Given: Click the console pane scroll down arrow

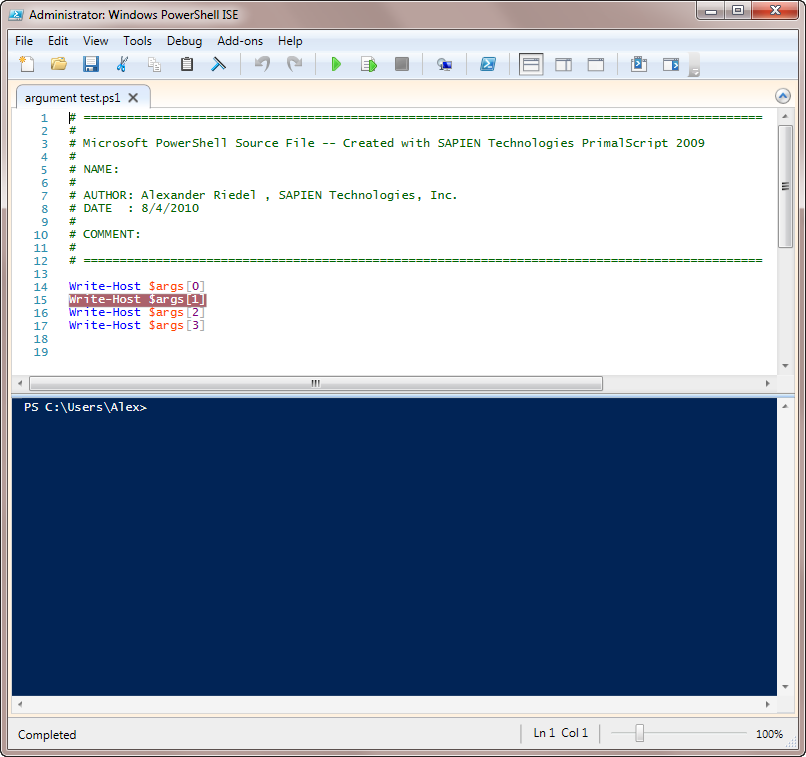Looking at the screenshot, I should click(785, 687).
